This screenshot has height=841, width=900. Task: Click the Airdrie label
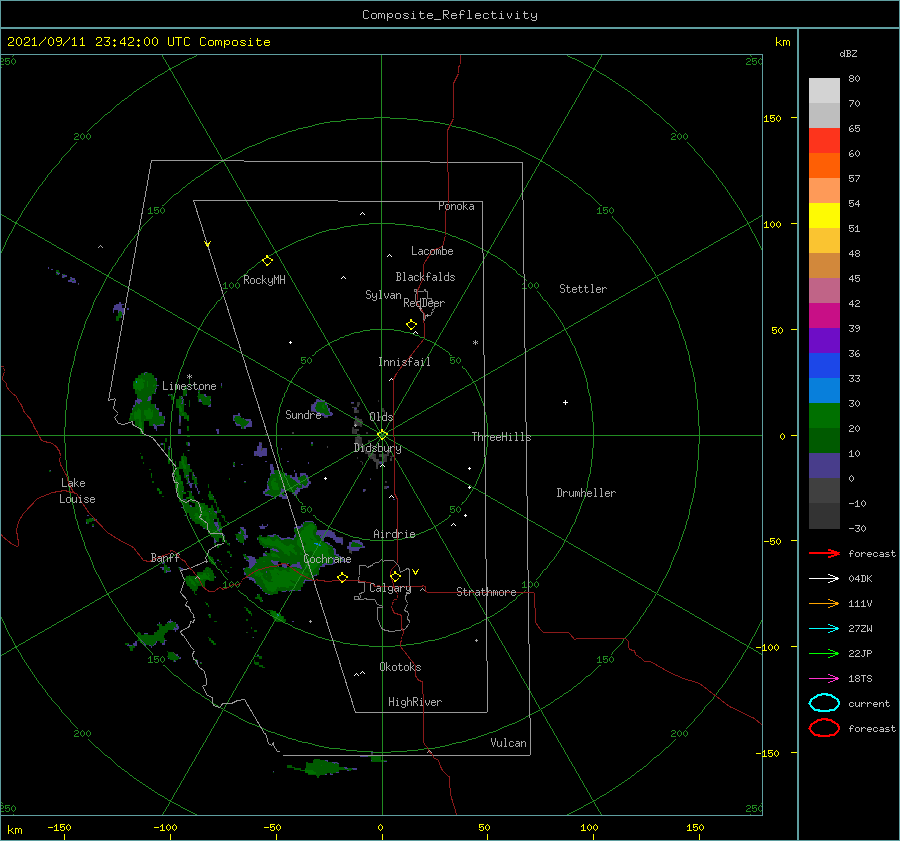pos(394,534)
